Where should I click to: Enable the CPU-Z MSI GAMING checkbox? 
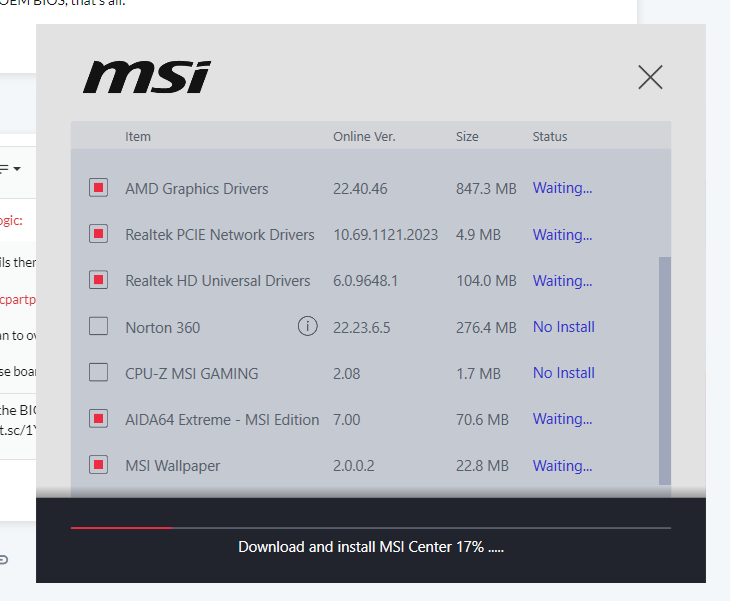pyautogui.click(x=98, y=372)
